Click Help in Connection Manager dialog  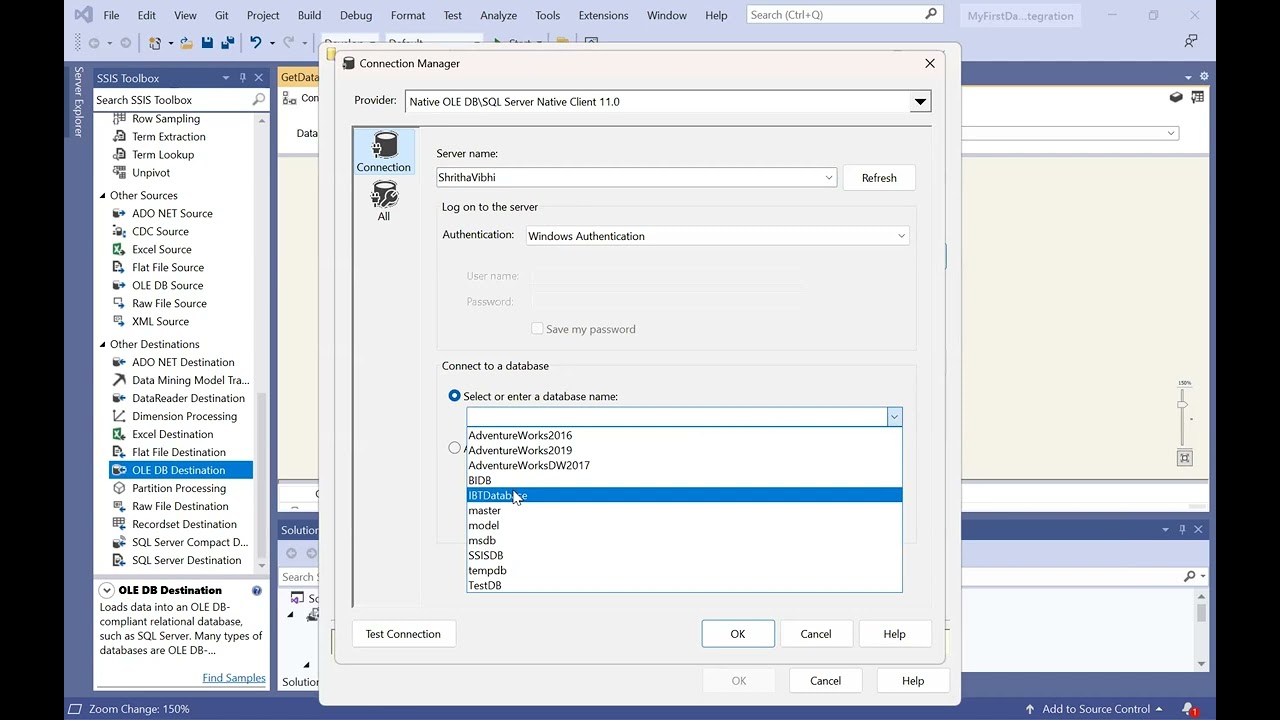[x=895, y=634]
